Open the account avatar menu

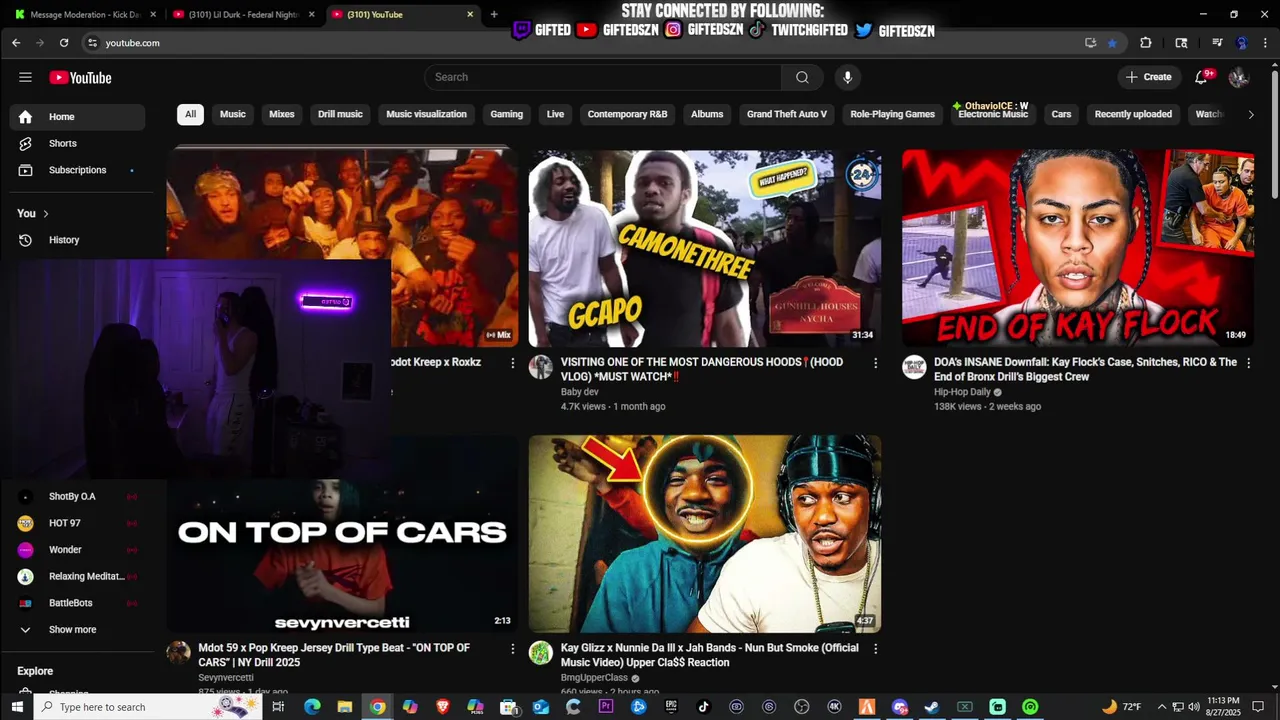tap(1238, 77)
